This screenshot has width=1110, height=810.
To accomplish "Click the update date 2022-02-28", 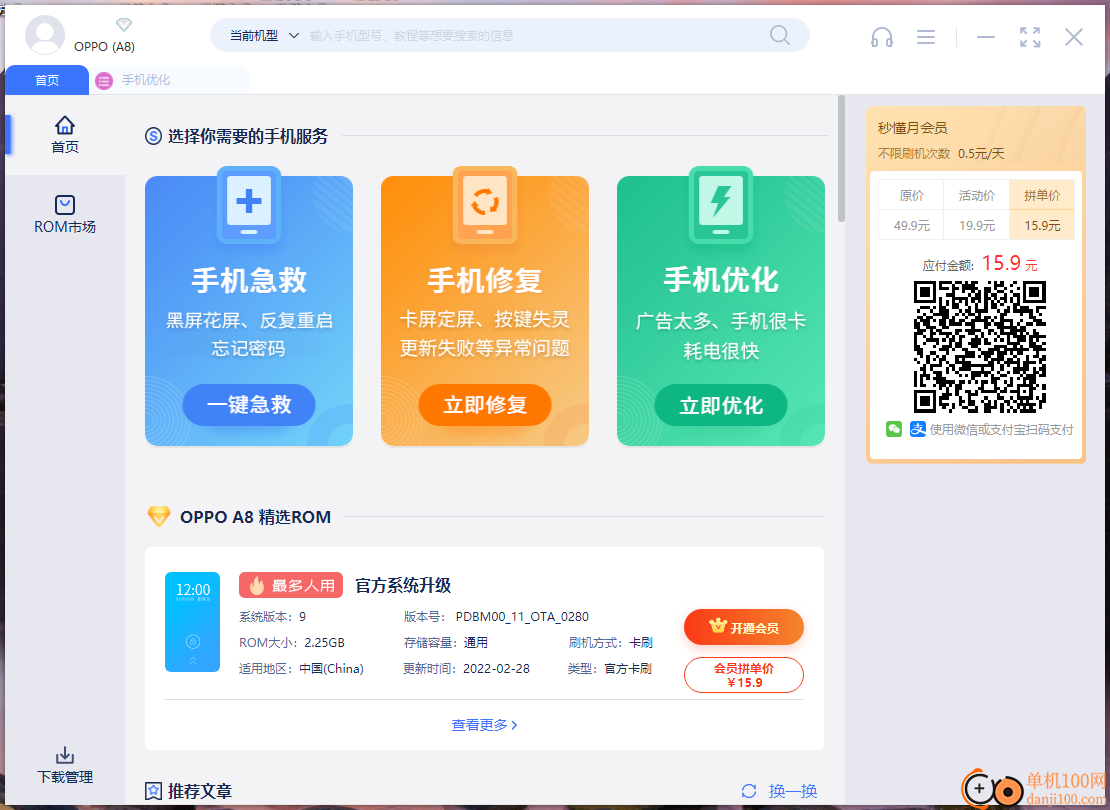I will [x=496, y=668].
